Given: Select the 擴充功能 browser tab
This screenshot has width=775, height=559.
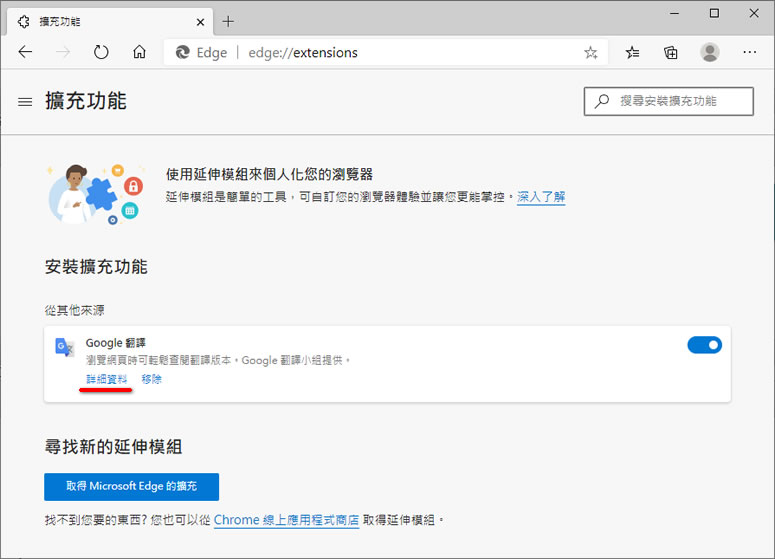Looking at the screenshot, I should (x=110, y=22).
